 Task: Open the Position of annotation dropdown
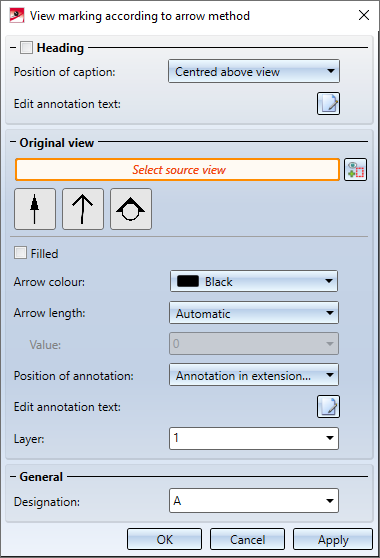click(x=254, y=375)
